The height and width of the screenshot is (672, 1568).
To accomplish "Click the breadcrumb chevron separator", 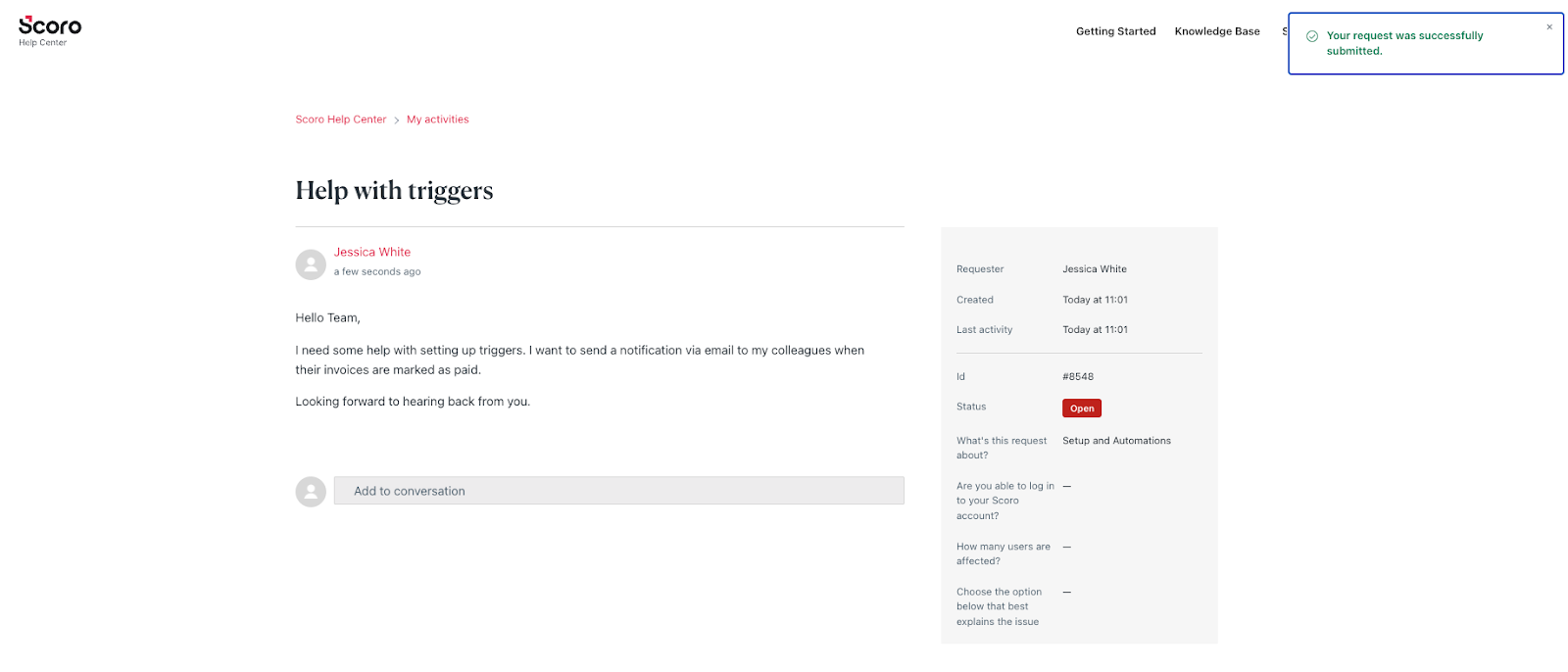I will point(397,120).
